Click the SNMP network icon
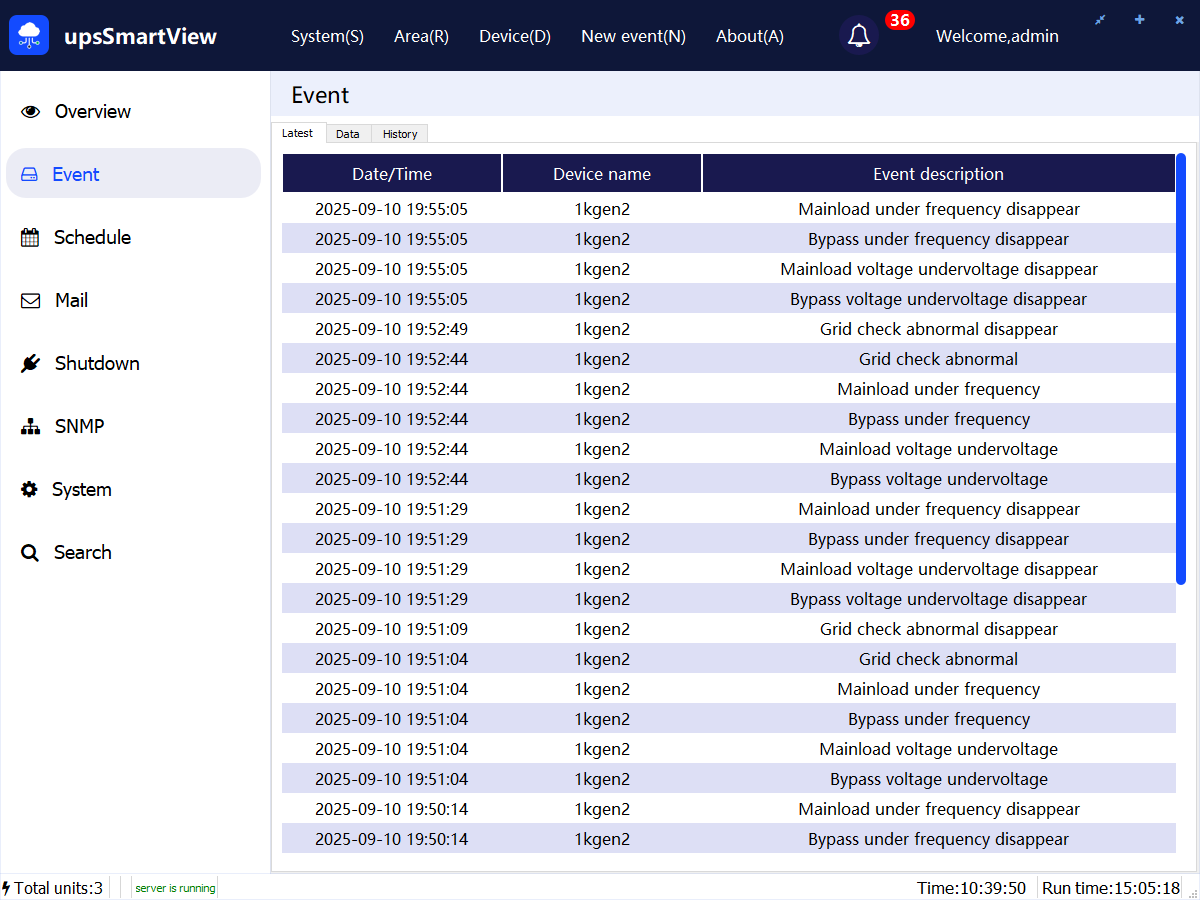 31,427
